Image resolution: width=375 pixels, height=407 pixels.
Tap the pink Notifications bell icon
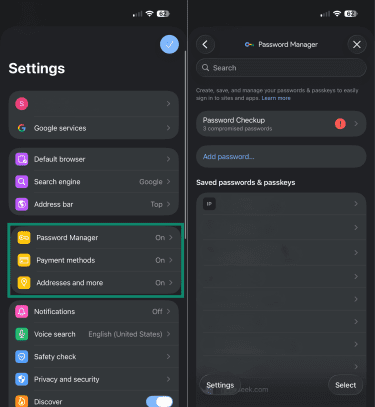click(22, 312)
